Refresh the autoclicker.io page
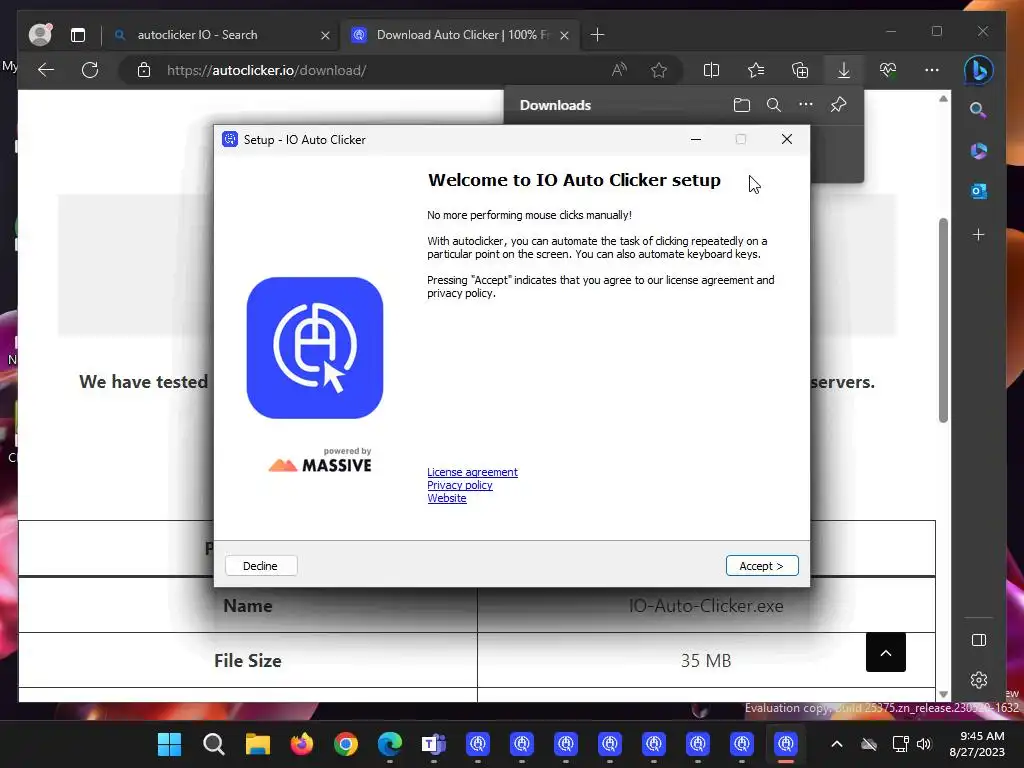The image size is (1024, 768). coord(90,70)
